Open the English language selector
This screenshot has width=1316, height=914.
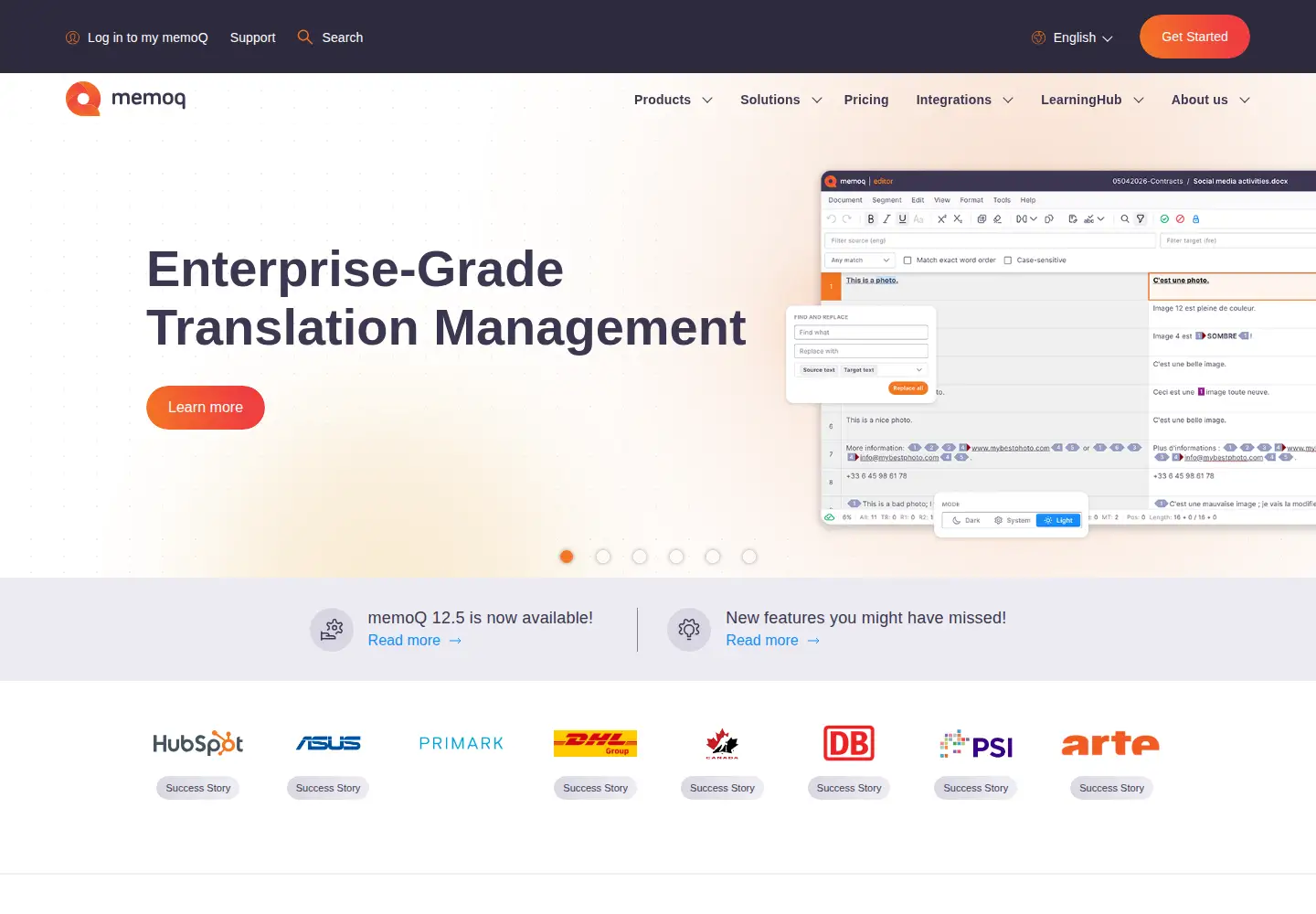click(1072, 37)
